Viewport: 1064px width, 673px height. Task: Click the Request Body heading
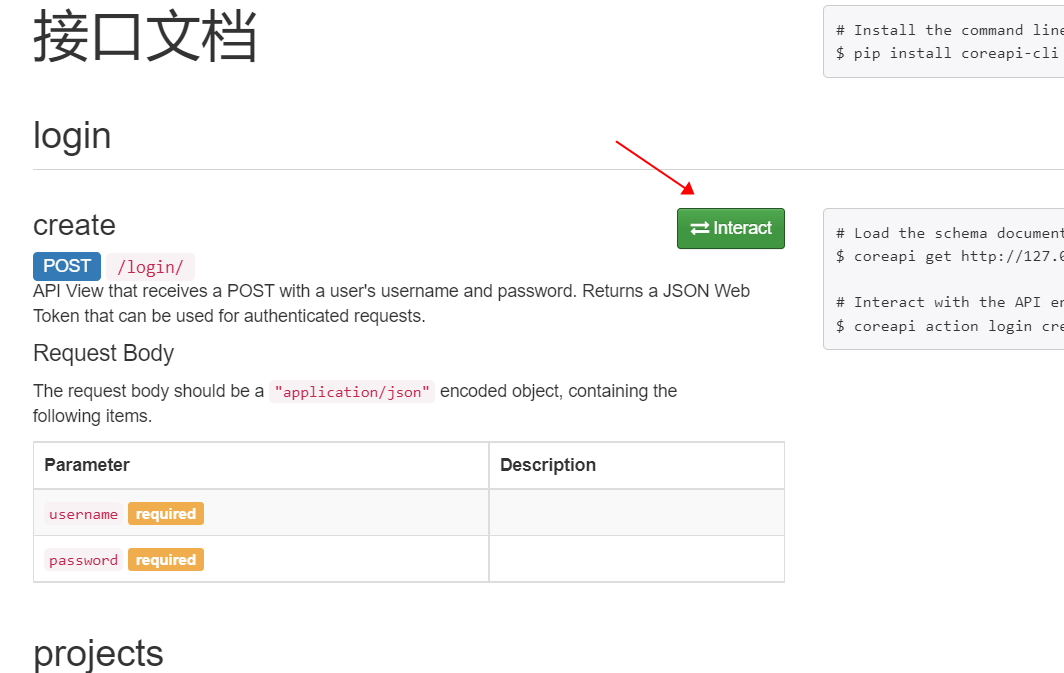104,353
